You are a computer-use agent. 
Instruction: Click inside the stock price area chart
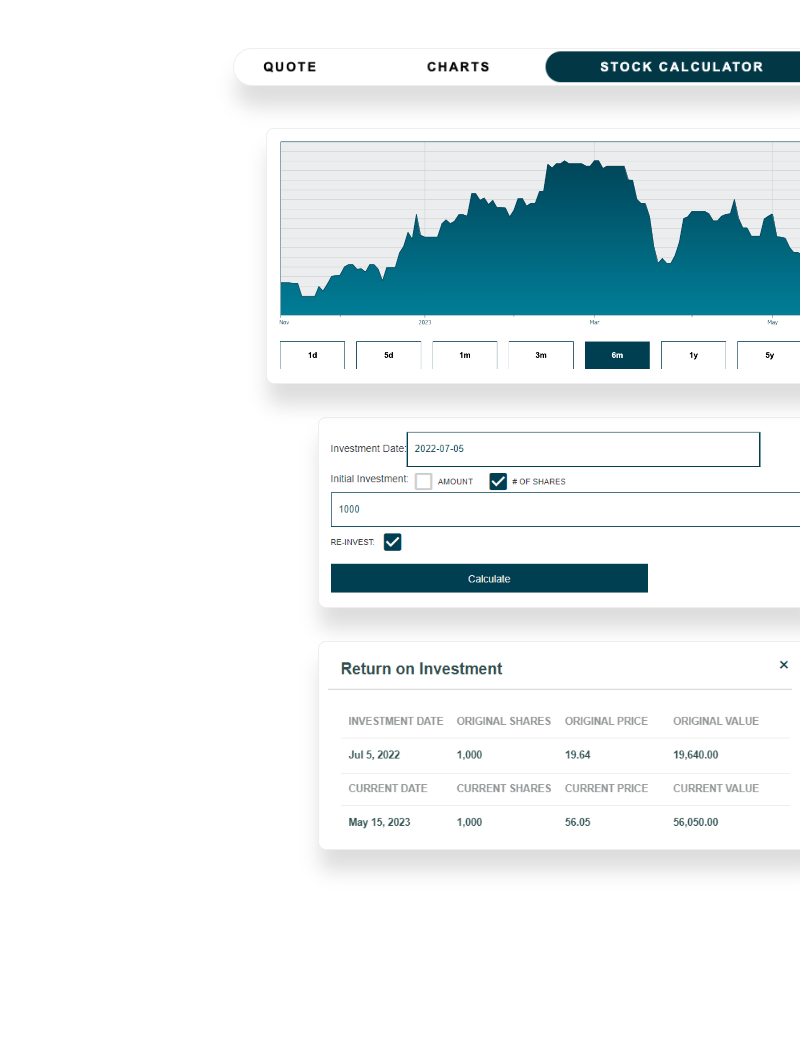pyautogui.click(x=540, y=250)
